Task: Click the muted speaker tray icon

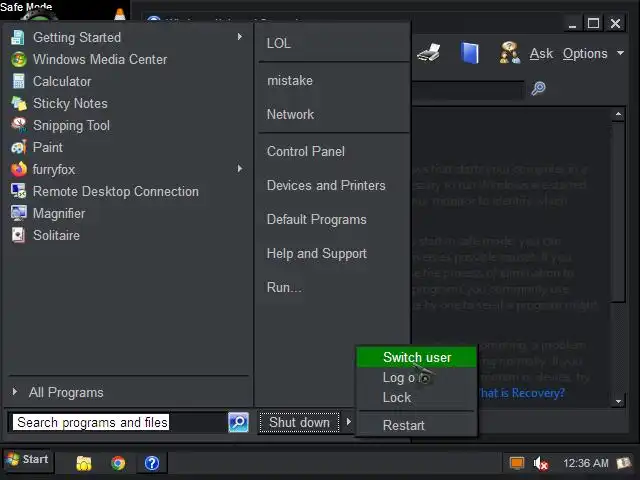Action: pyautogui.click(x=541, y=463)
